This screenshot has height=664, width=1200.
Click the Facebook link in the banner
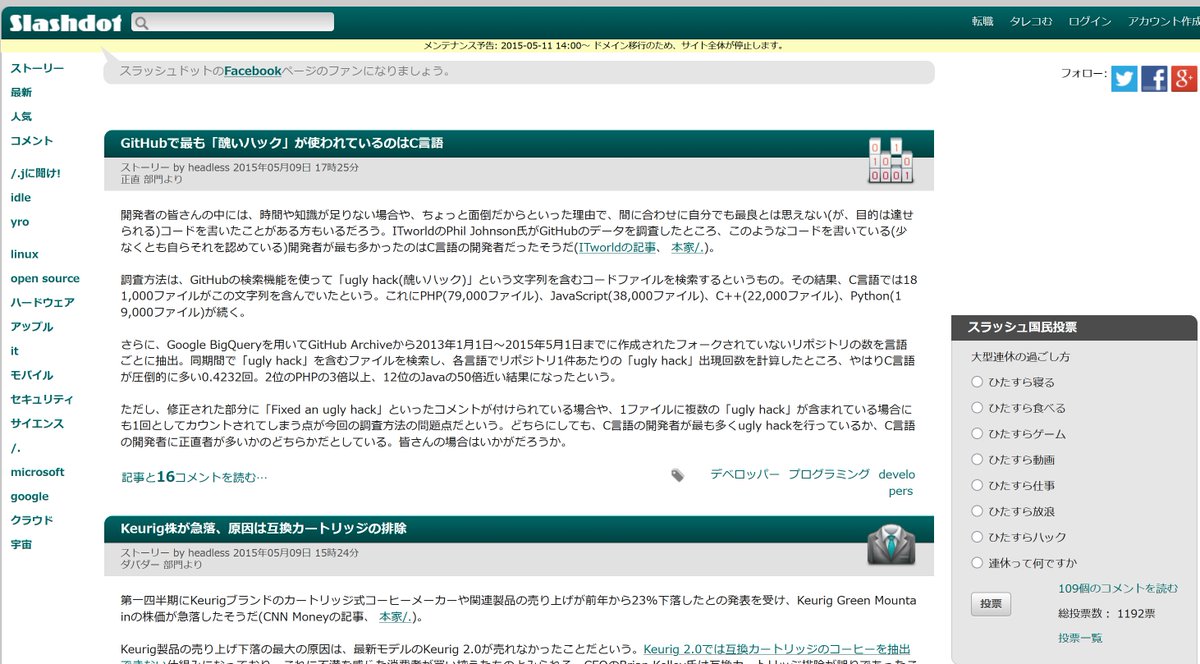pyautogui.click(x=252, y=71)
